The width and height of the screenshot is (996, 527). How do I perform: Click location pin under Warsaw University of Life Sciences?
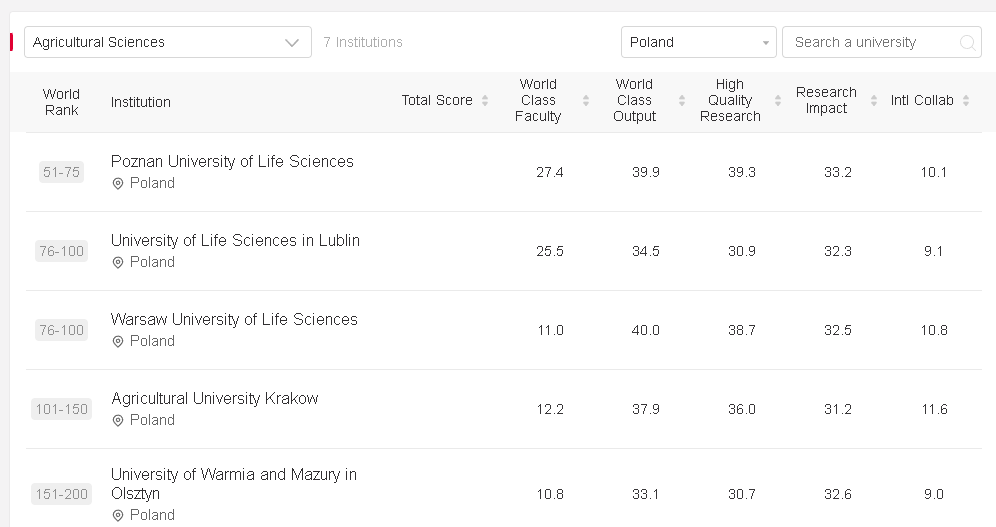118,342
